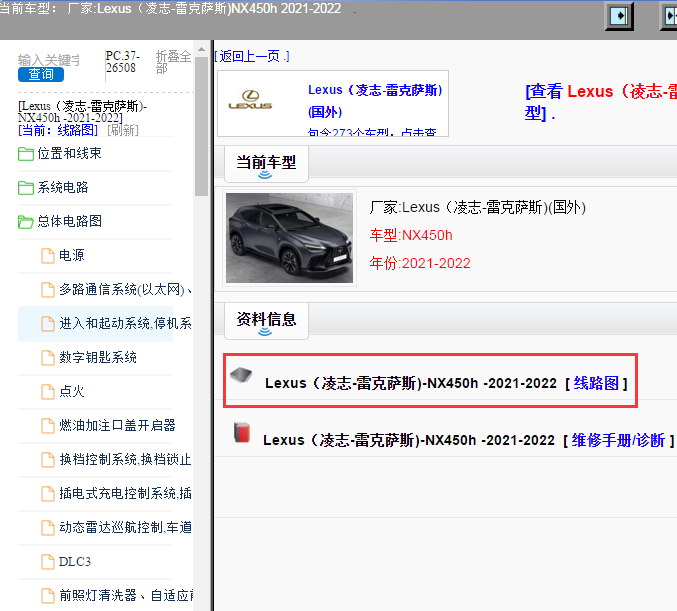Open 燃油加注口盖开启器 document
Screen dimensions: 677x611
[x=117, y=425]
